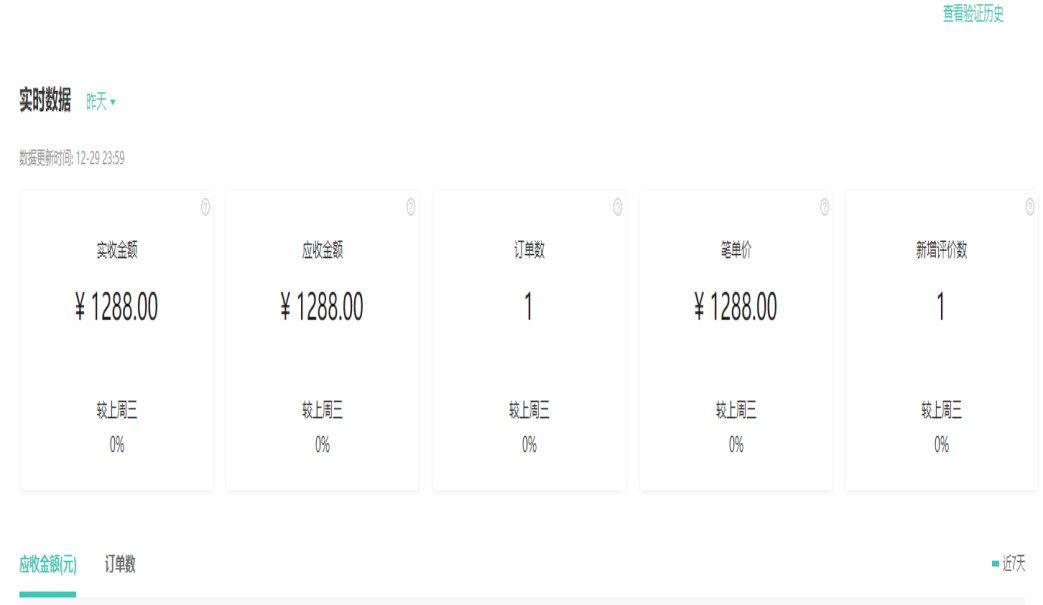Screen dimensions: 1043x605
Task: Click the 0% change under 新增评价数
Action: pyautogui.click(x=941, y=445)
